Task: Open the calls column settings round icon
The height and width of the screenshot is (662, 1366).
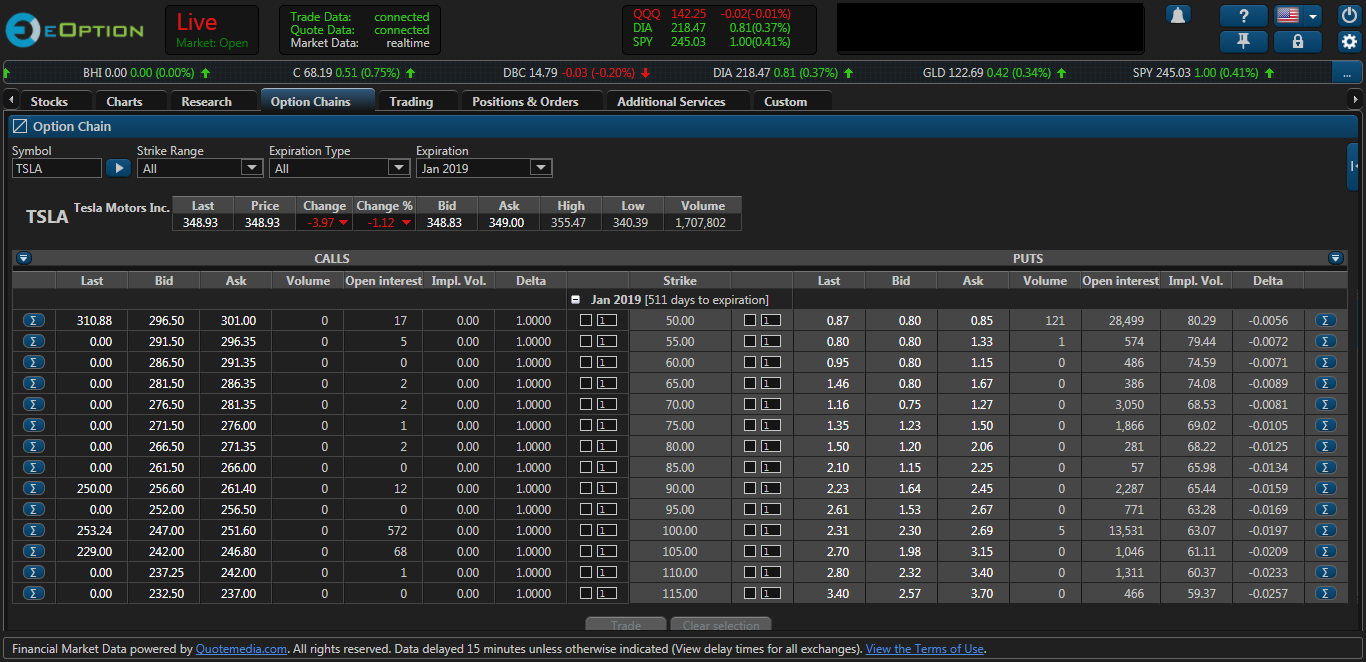Action: point(24,258)
